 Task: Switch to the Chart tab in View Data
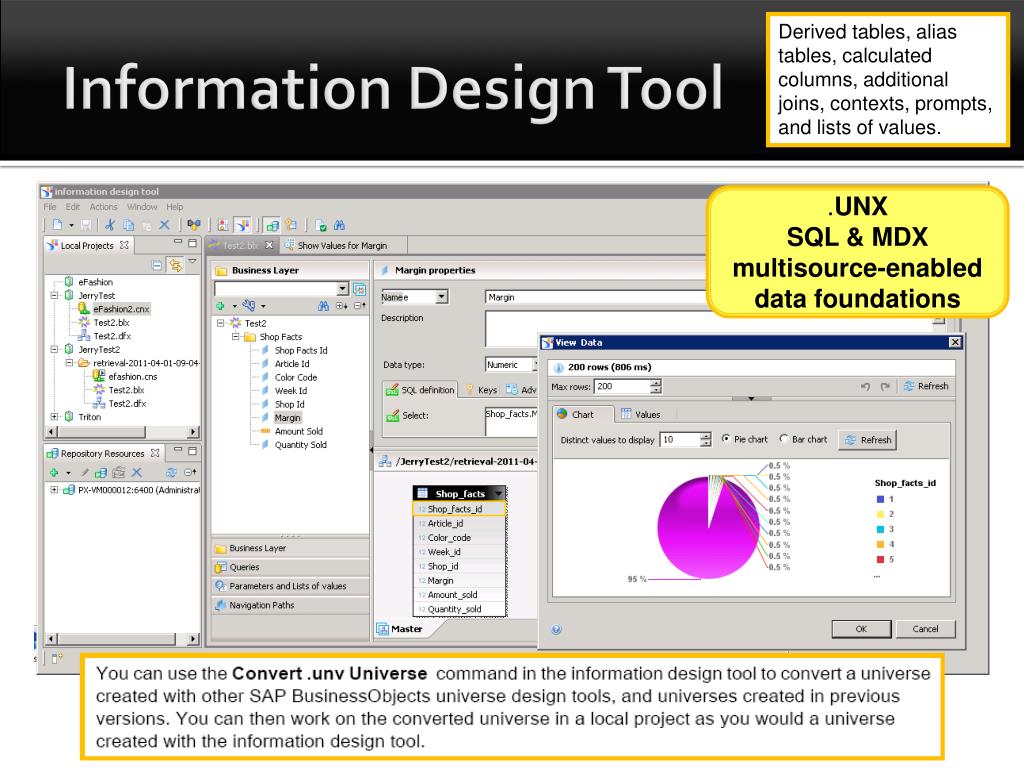point(583,414)
